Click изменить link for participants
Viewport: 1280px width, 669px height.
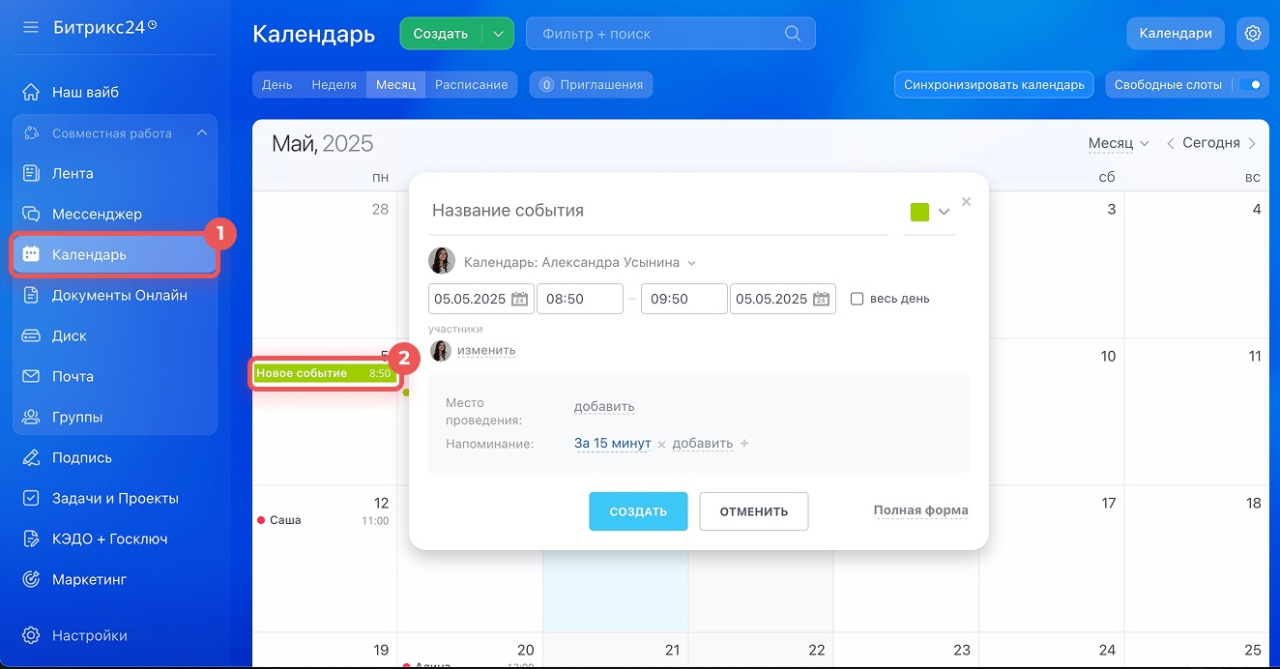pos(486,351)
